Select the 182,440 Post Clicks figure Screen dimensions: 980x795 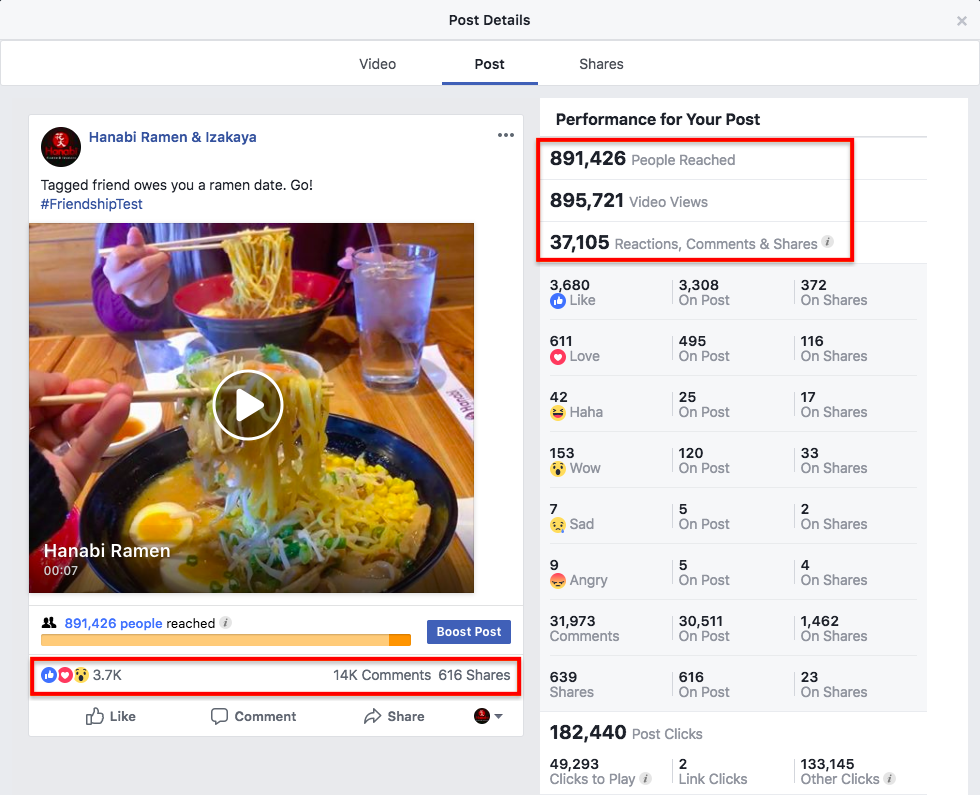(x=588, y=732)
